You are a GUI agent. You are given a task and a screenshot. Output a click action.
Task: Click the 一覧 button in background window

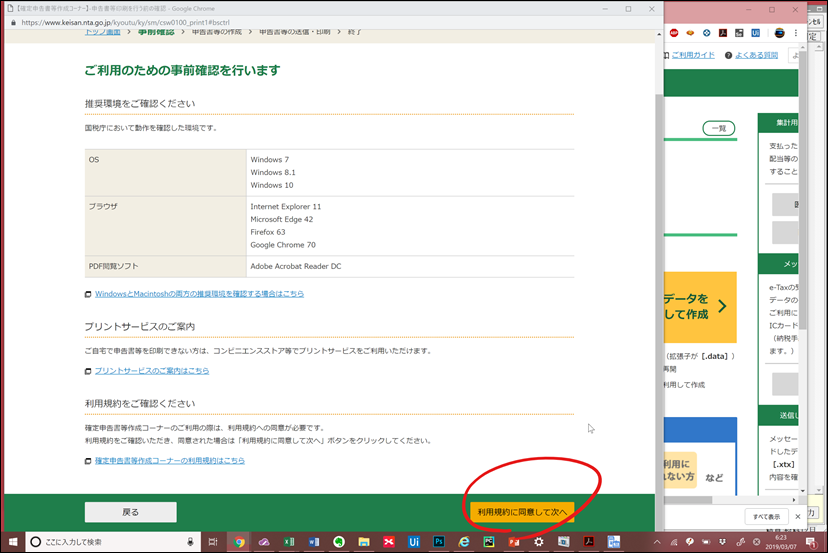pyautogui.click(x=718, y=128)
